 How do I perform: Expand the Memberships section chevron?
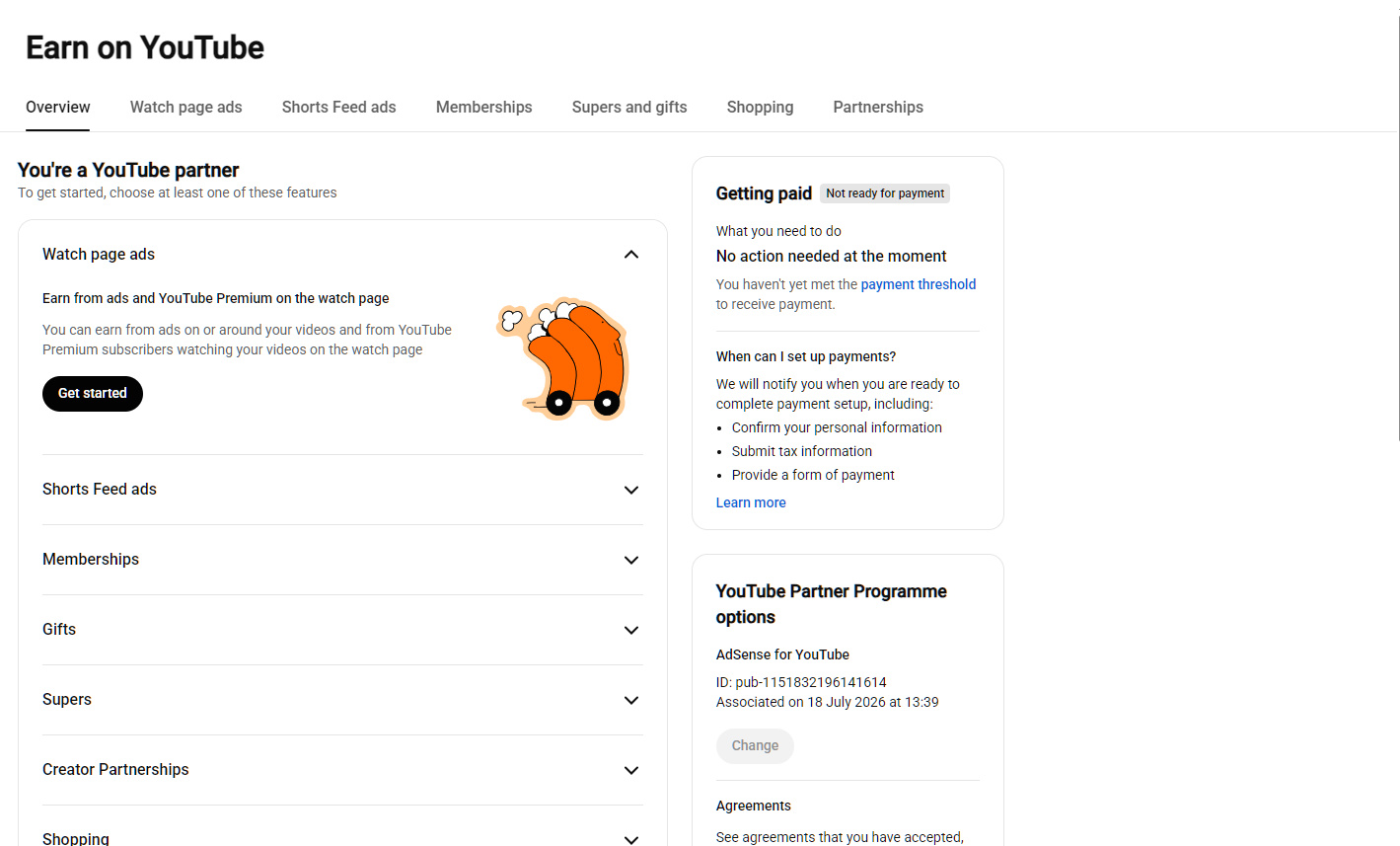point(631,560)
